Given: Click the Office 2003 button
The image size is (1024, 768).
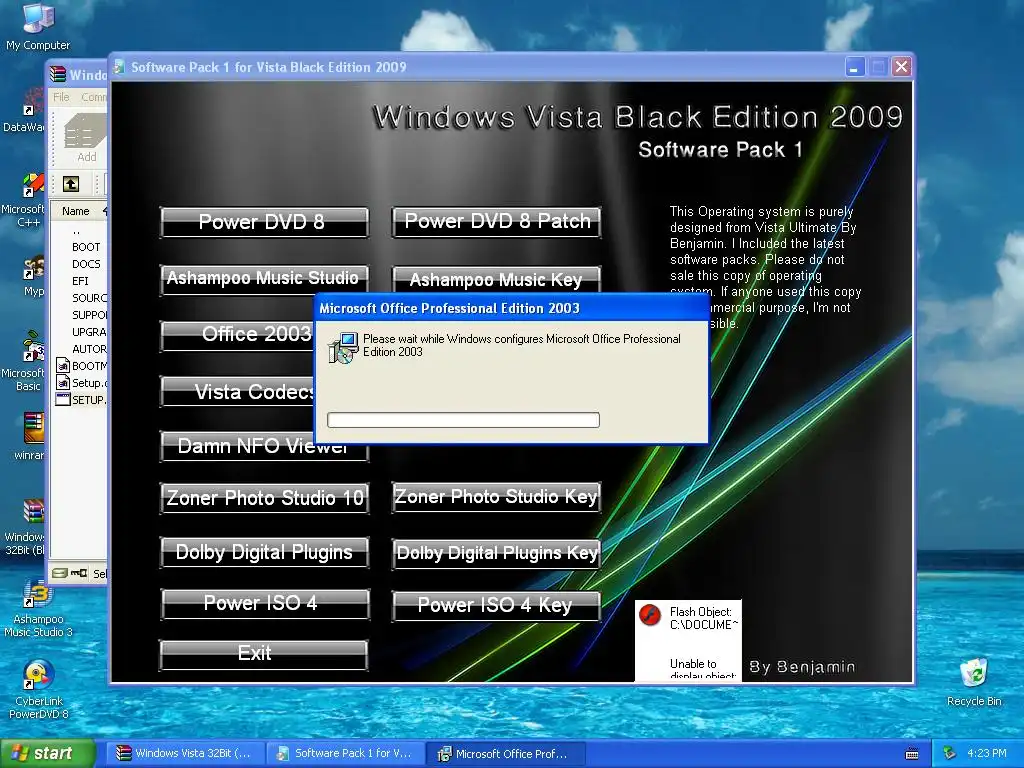Looking at the screenshot, I should [x=238, y=335].
